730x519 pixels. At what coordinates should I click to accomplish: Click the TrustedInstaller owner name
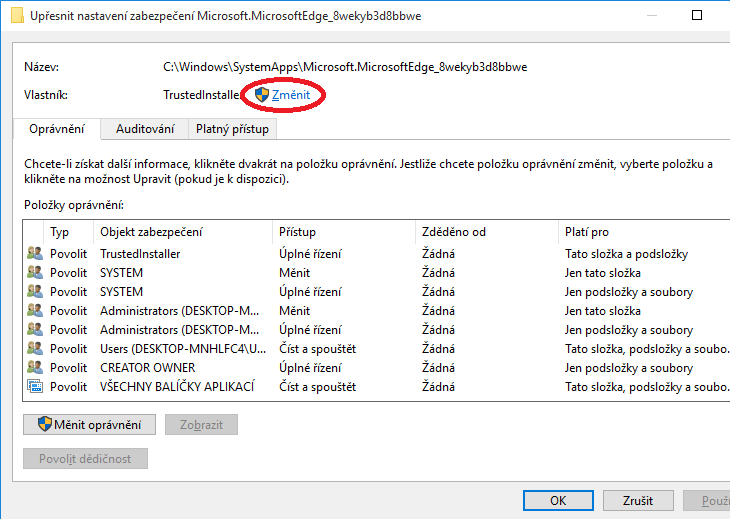pyautogui.click(x=201, y=95)
